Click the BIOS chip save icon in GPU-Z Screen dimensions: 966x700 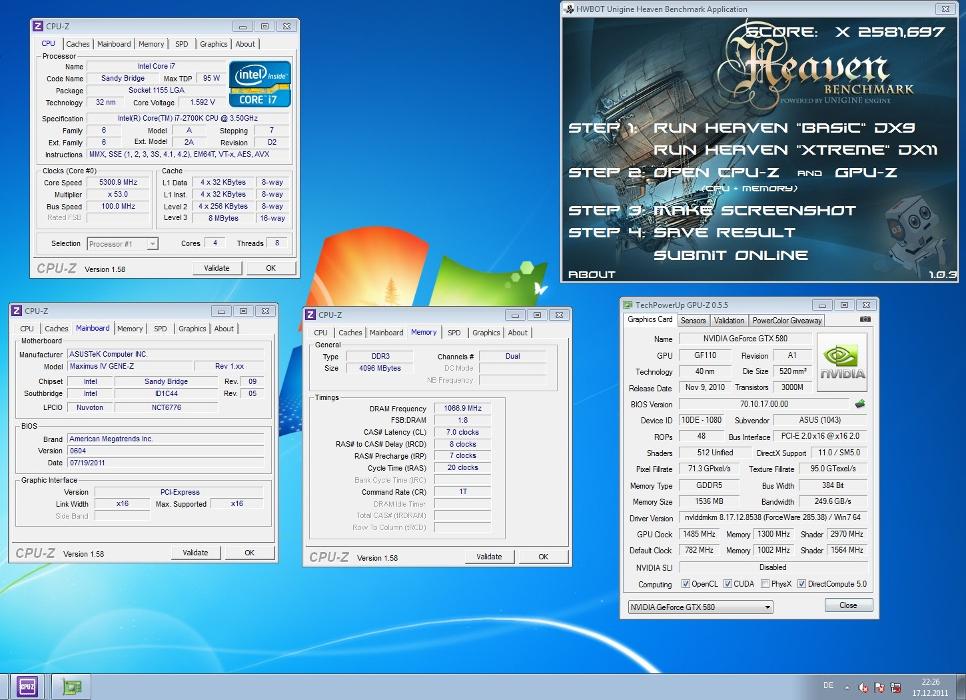click(860, 404)
